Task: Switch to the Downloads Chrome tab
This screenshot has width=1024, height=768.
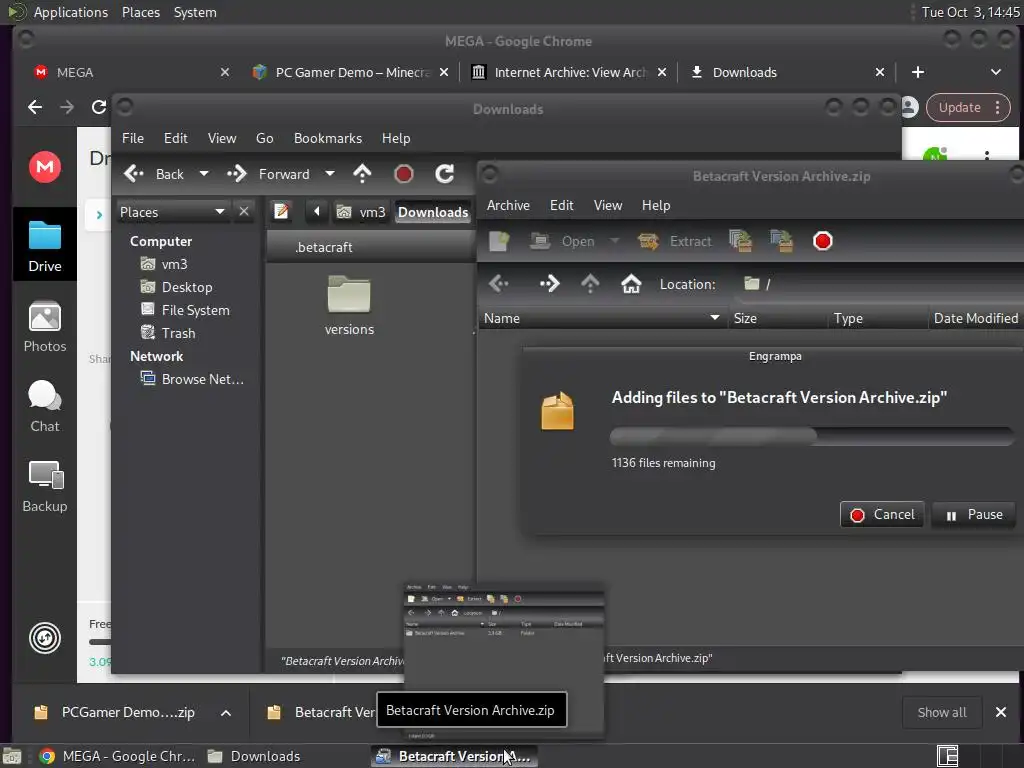Action: (788, 72)
